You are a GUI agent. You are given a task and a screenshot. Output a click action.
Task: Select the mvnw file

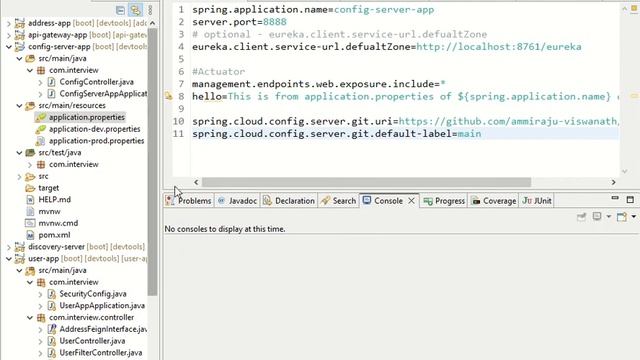pos(49,211)
